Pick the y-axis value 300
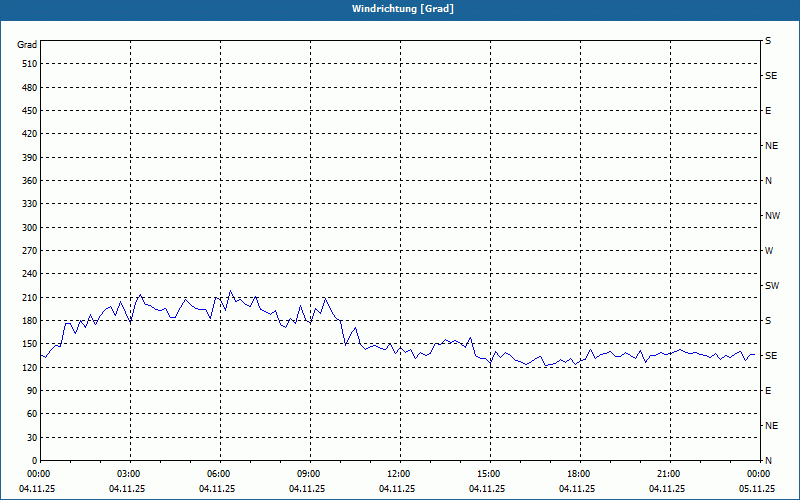Viewport: 800px width, 500px height. coord(30,228)
